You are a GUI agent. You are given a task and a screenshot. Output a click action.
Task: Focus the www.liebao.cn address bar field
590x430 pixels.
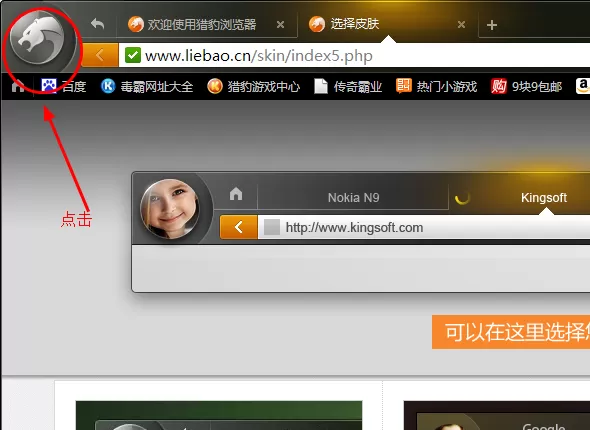pyautogui.click(x=354, y=56)
